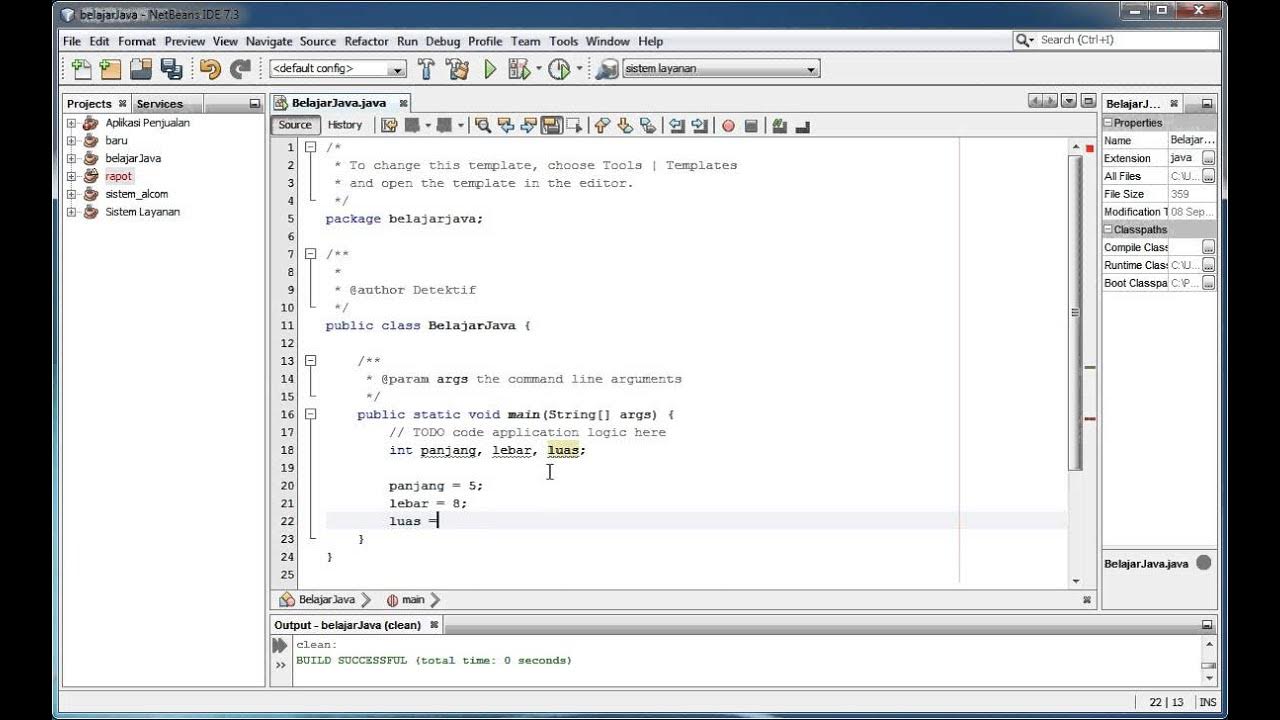Image resolution: width=1280 pixels, height=720 pixels.
Task: Stop macro recording
Action: point(751,126)
